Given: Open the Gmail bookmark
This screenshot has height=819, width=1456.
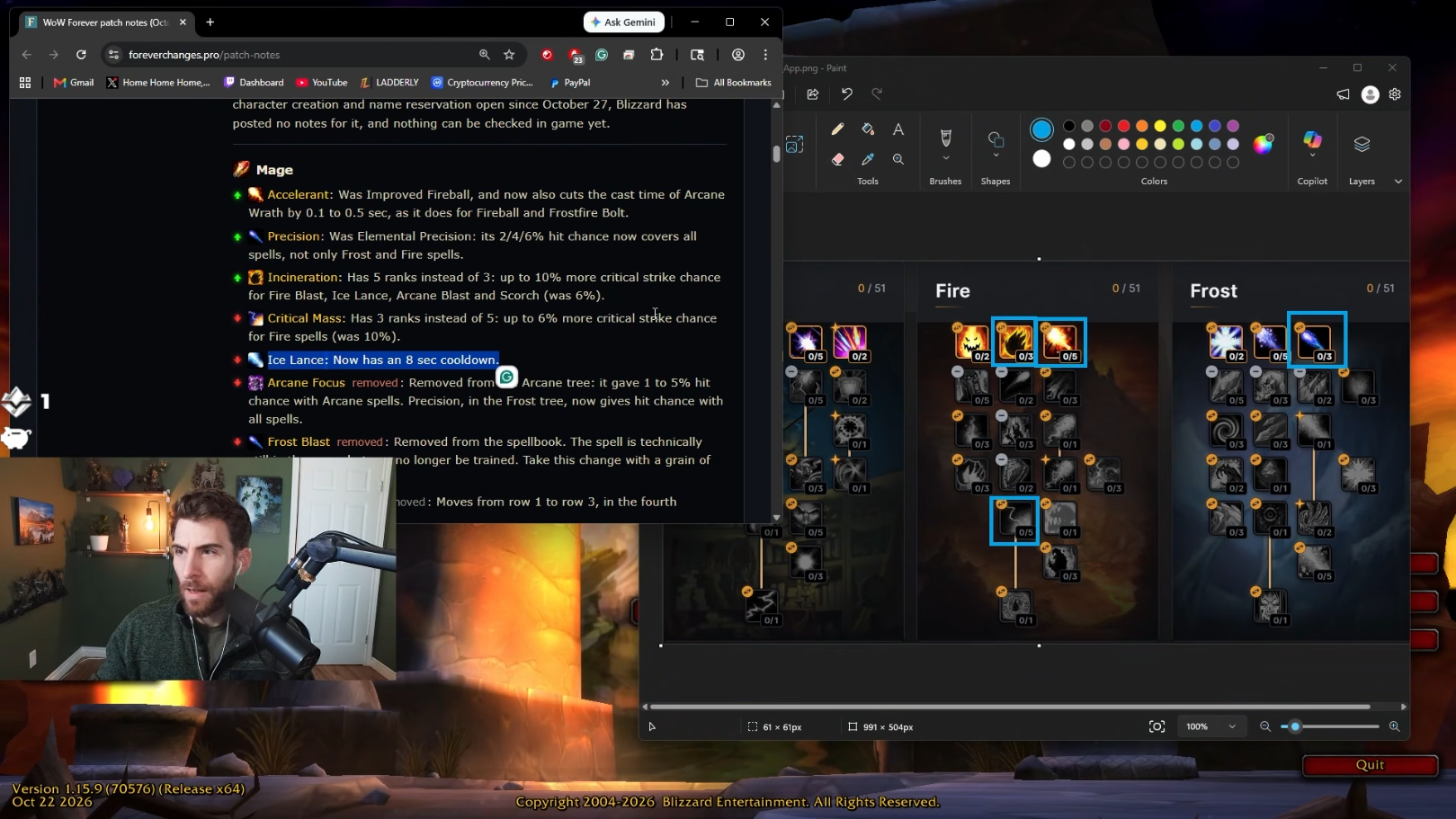Looking at the screenshot, I should pyautogui.click(x=74, y=82).
